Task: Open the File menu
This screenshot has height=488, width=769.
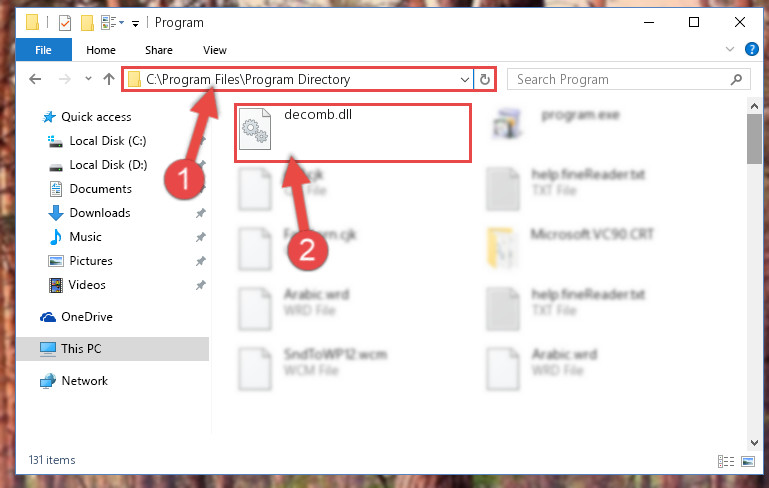Action: pos(44,50)
